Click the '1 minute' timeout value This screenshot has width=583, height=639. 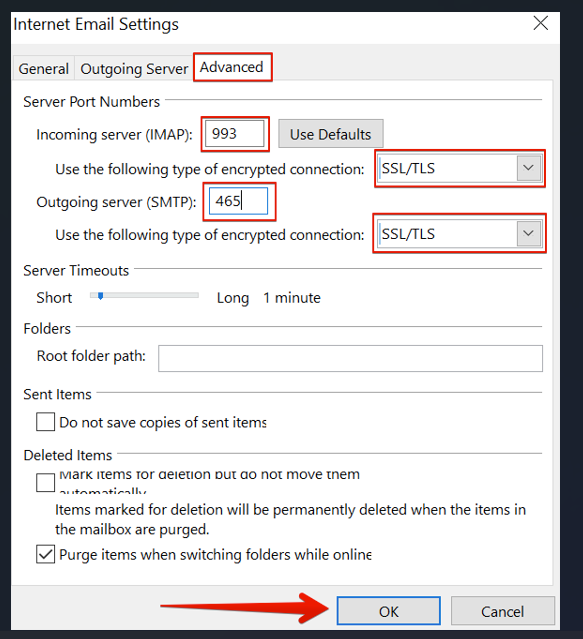click(292, 298)
